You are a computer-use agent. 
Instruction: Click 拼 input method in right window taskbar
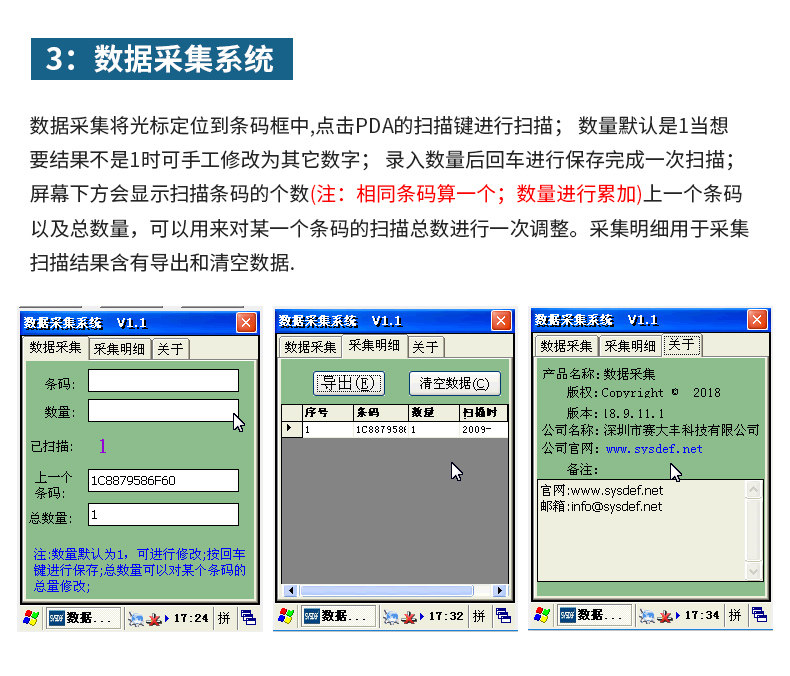coord(735,615)
